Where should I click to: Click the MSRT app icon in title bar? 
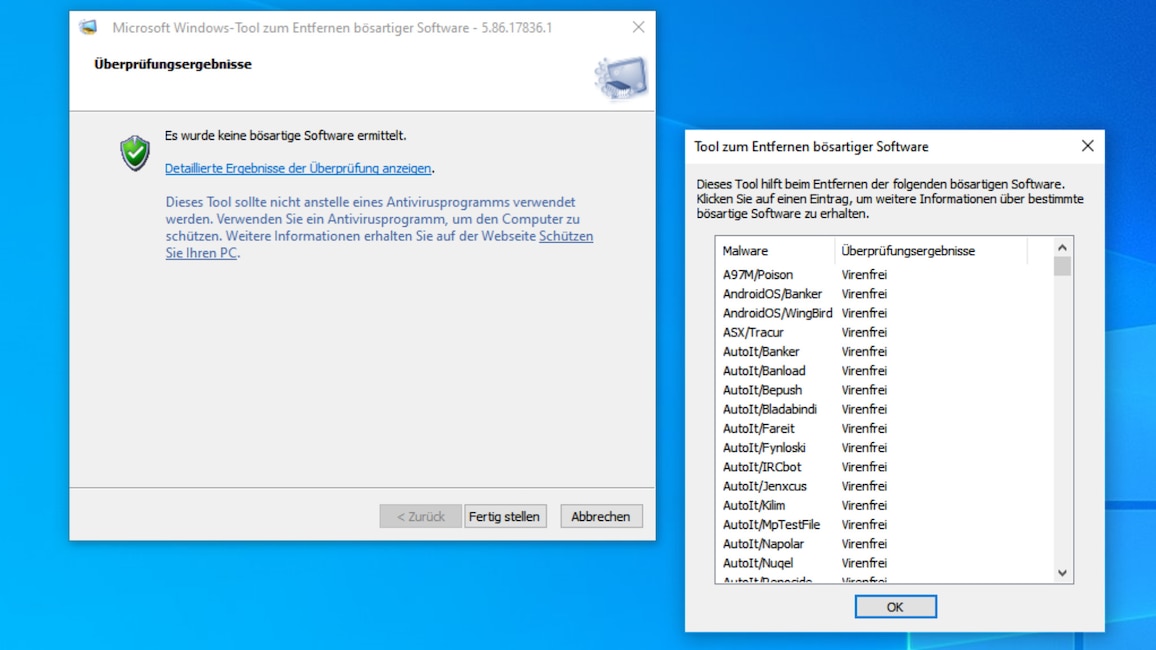(88, 27)
